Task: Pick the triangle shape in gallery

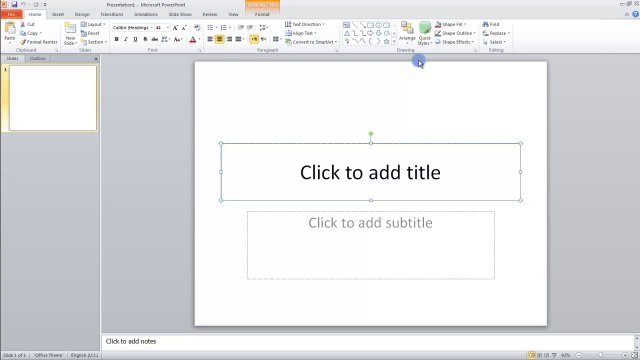Action: click(x=347, y=33)
